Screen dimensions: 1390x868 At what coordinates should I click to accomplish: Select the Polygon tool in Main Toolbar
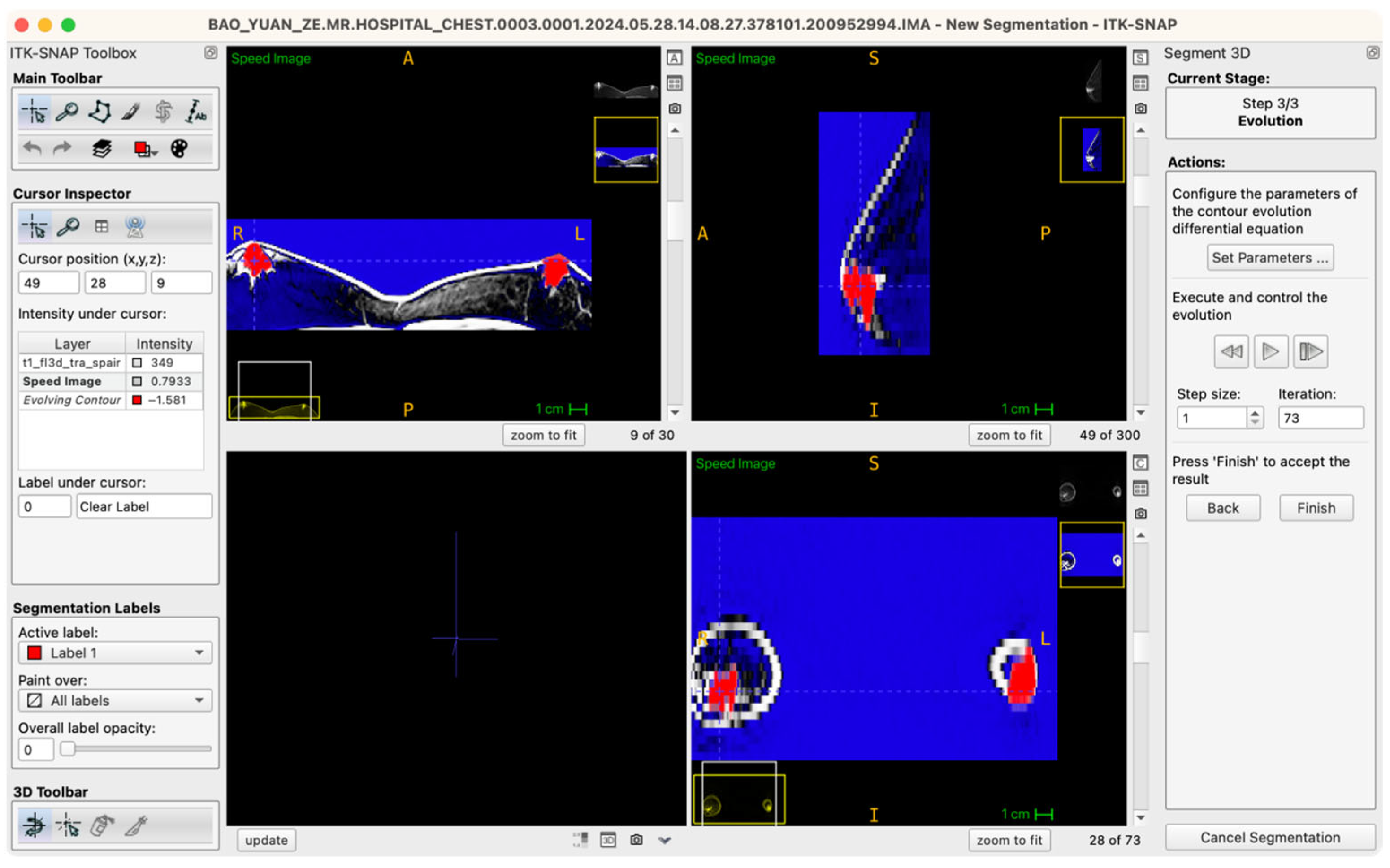pos(100,112)
